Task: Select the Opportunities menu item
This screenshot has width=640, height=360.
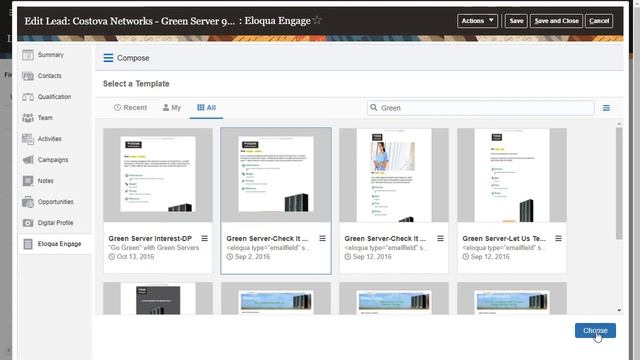Action: coord(55,202)
